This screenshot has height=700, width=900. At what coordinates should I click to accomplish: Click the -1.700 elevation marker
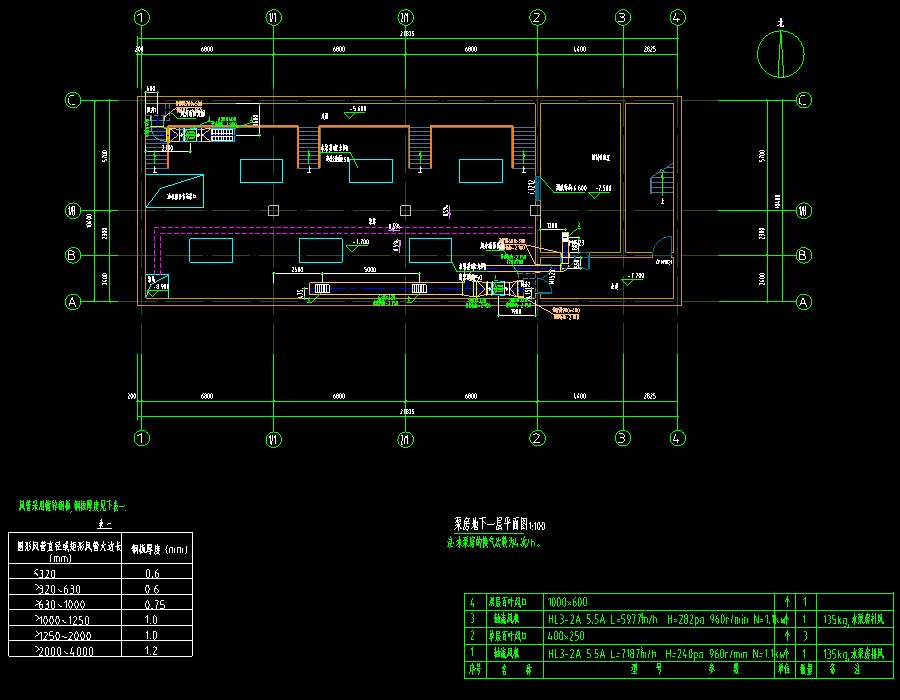click(x=358, y=244)
